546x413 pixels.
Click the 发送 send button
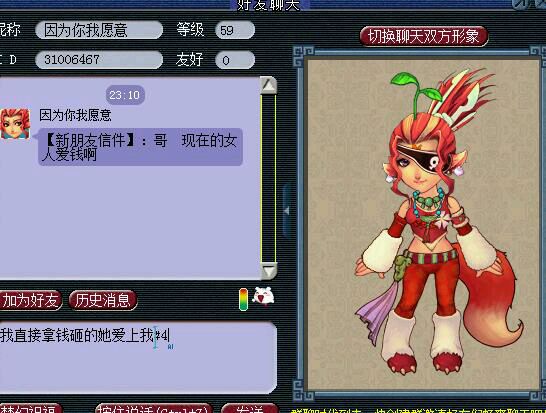[249, 409]
